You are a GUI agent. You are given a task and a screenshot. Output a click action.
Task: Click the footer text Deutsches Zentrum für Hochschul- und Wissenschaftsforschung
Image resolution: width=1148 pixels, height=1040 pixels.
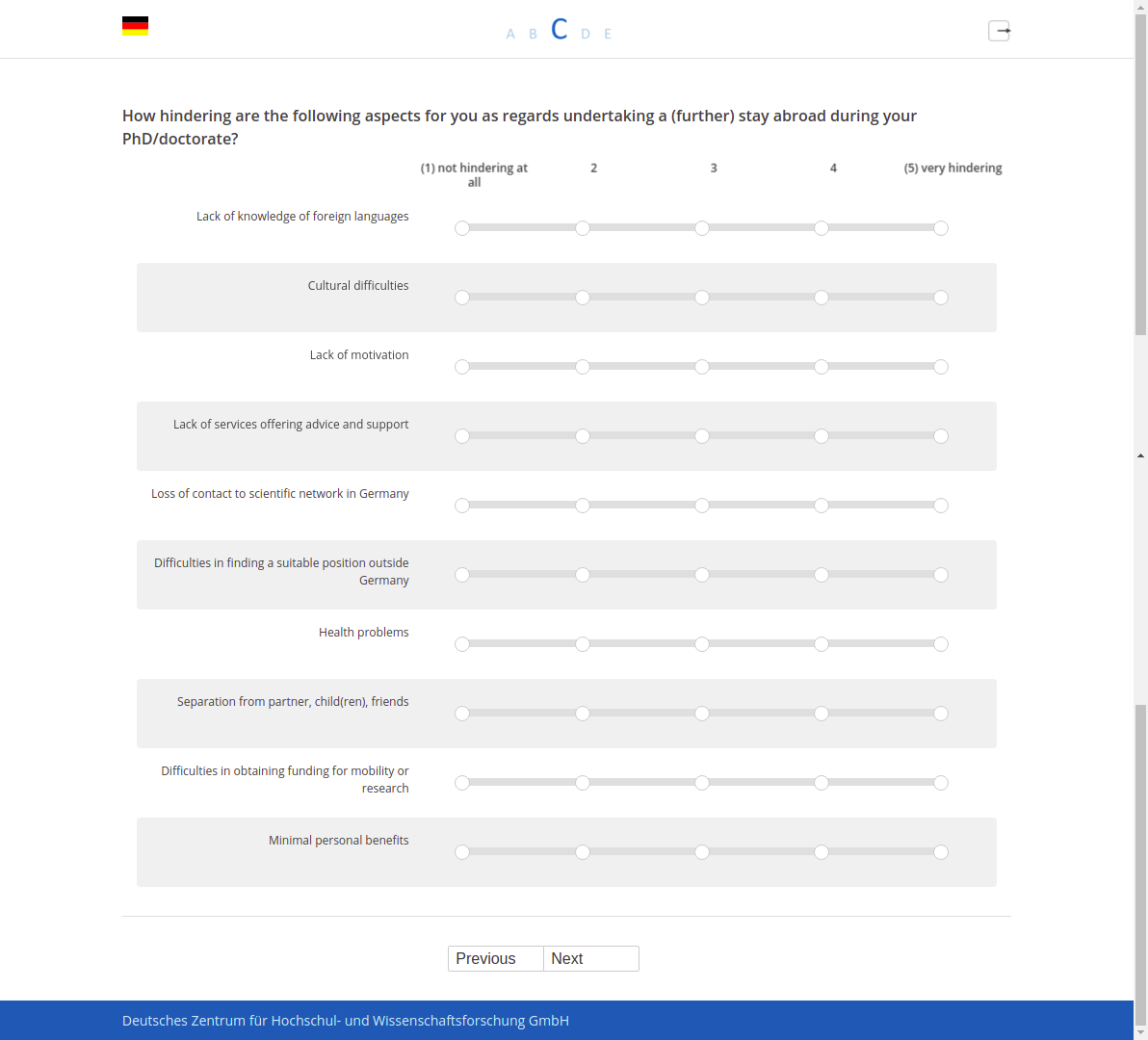pos(346,1021)
